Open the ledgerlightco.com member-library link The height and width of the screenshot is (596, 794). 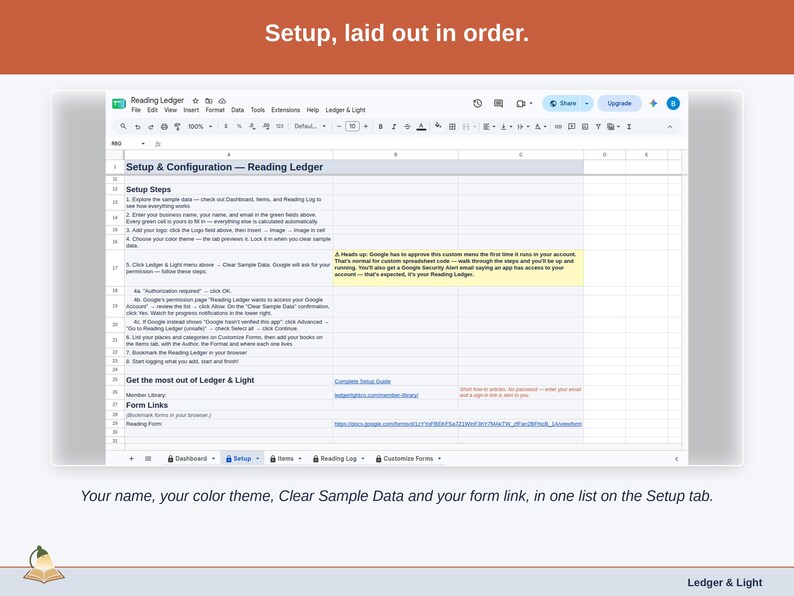coord(376,395)
